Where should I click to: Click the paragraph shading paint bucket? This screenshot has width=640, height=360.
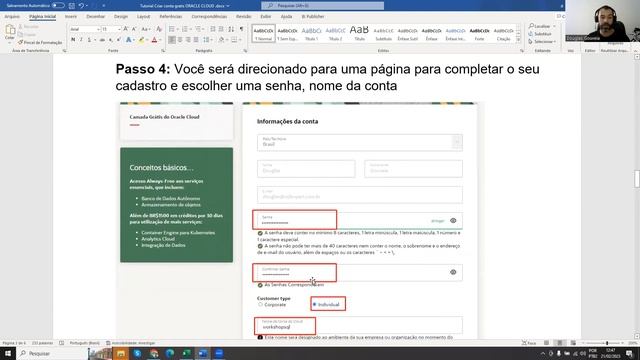click(x=221, y=40)
